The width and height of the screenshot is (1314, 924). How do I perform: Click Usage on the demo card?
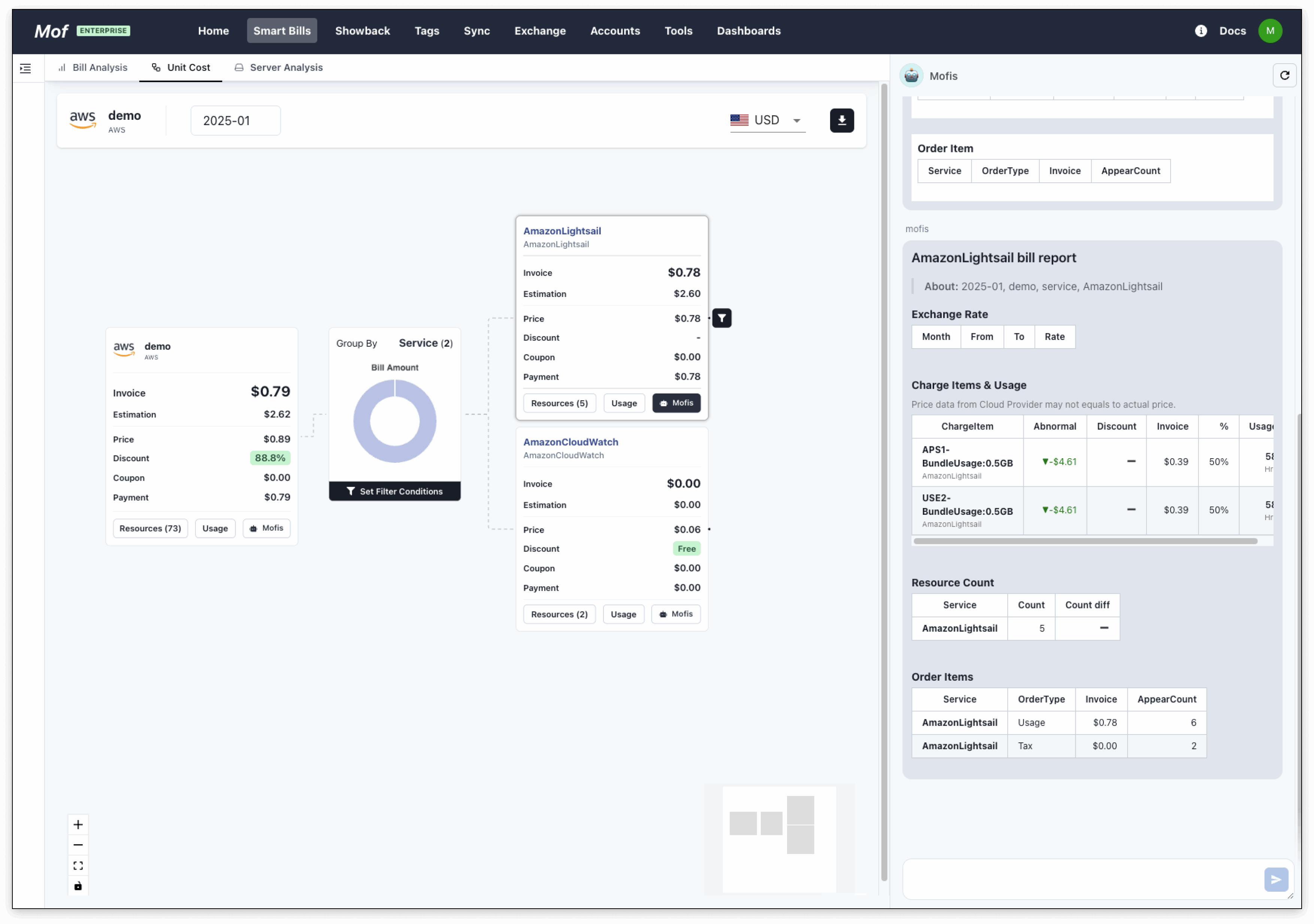coord(215,529)
